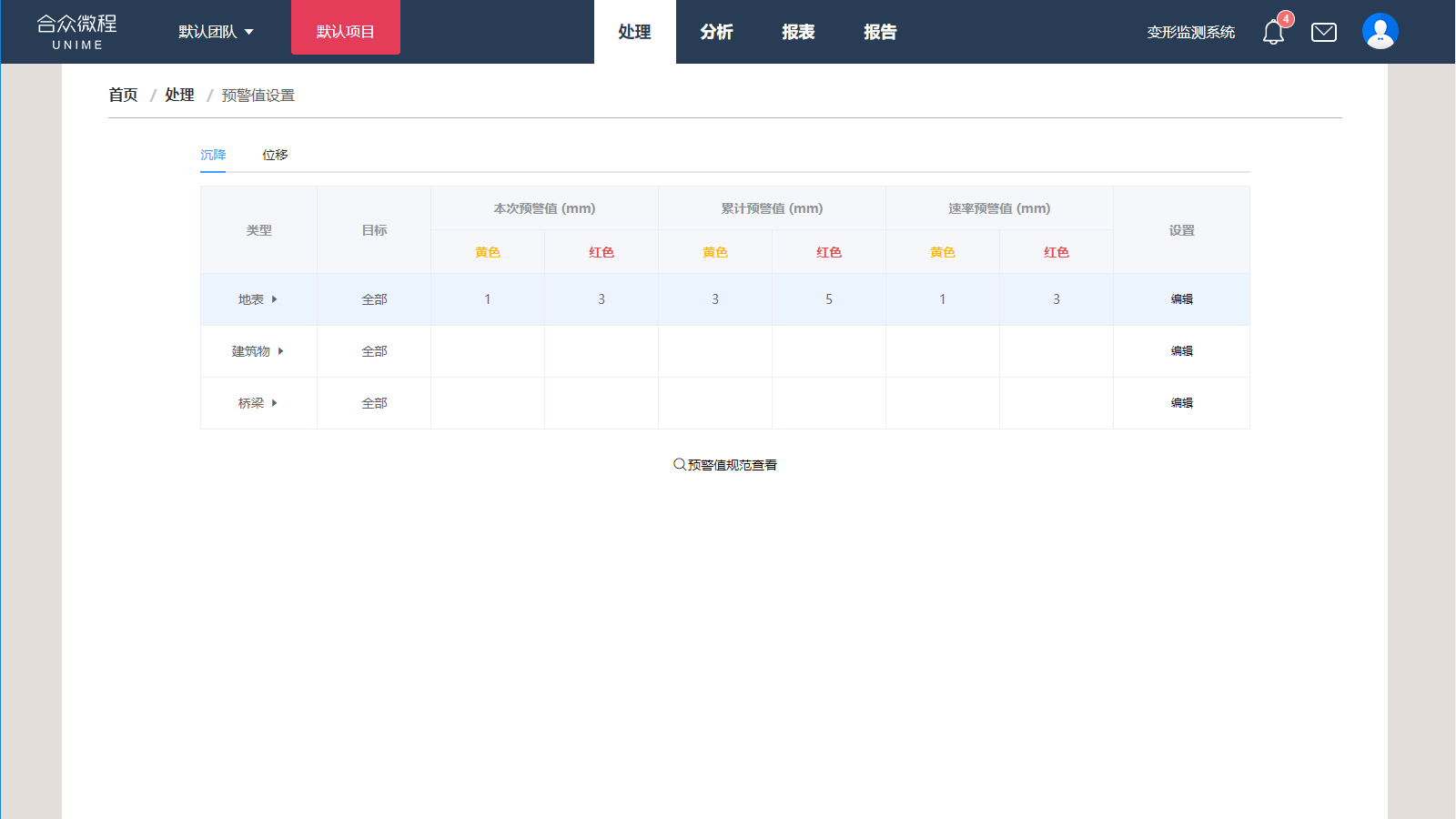
Task: Go to the 报表 menu
Action: click(798, 32)
